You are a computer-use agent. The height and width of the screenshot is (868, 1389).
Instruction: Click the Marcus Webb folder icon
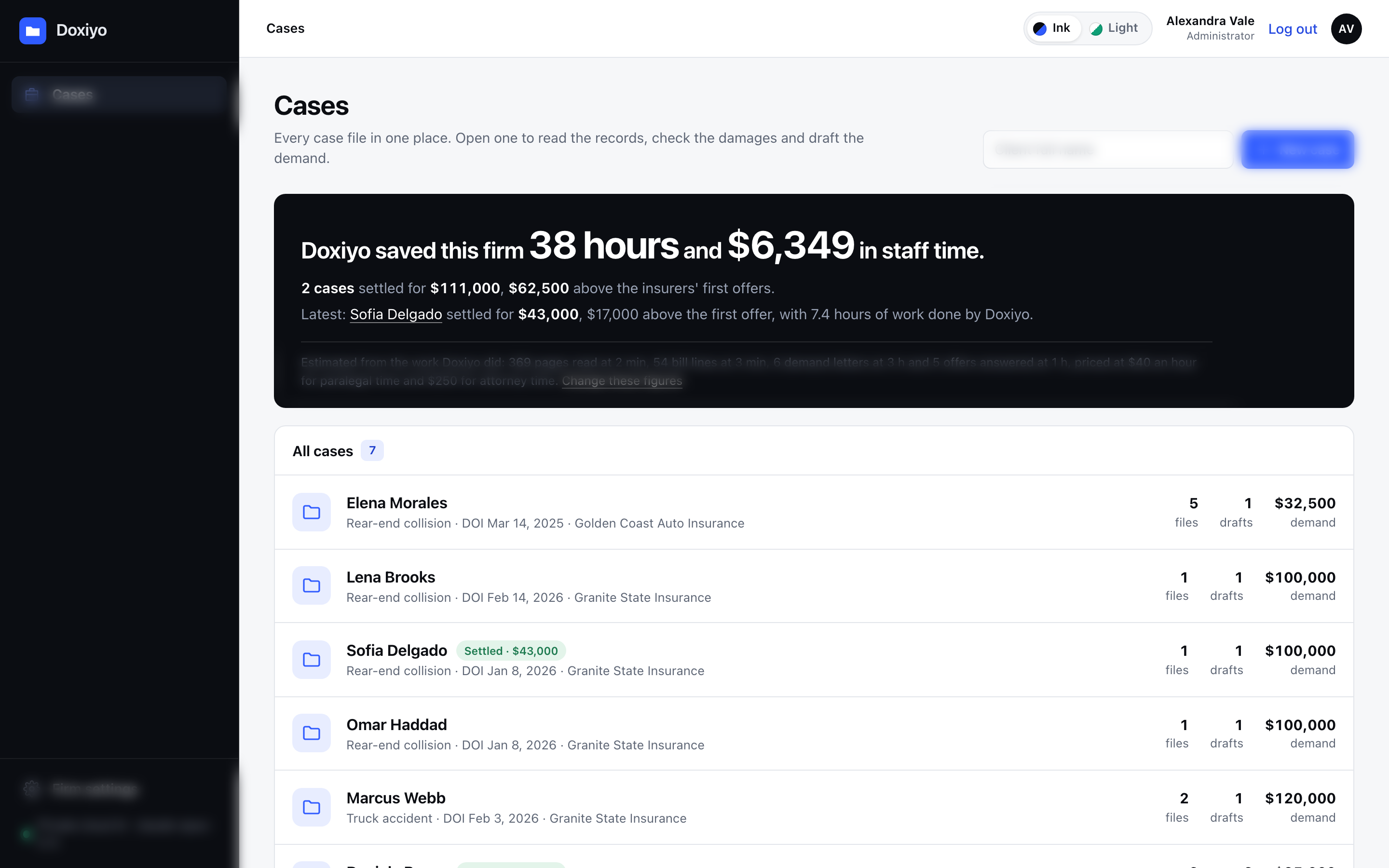click(312, 807)
